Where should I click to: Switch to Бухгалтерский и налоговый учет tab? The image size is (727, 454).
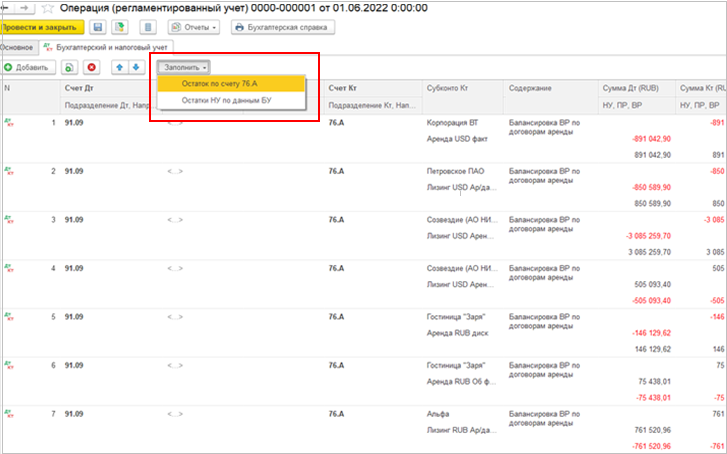[x=106, y=47]
